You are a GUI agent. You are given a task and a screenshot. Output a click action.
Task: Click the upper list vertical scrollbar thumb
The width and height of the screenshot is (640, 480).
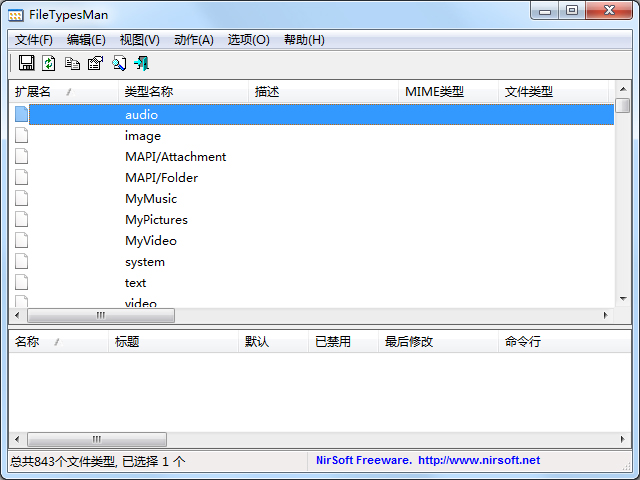point(623,105)
